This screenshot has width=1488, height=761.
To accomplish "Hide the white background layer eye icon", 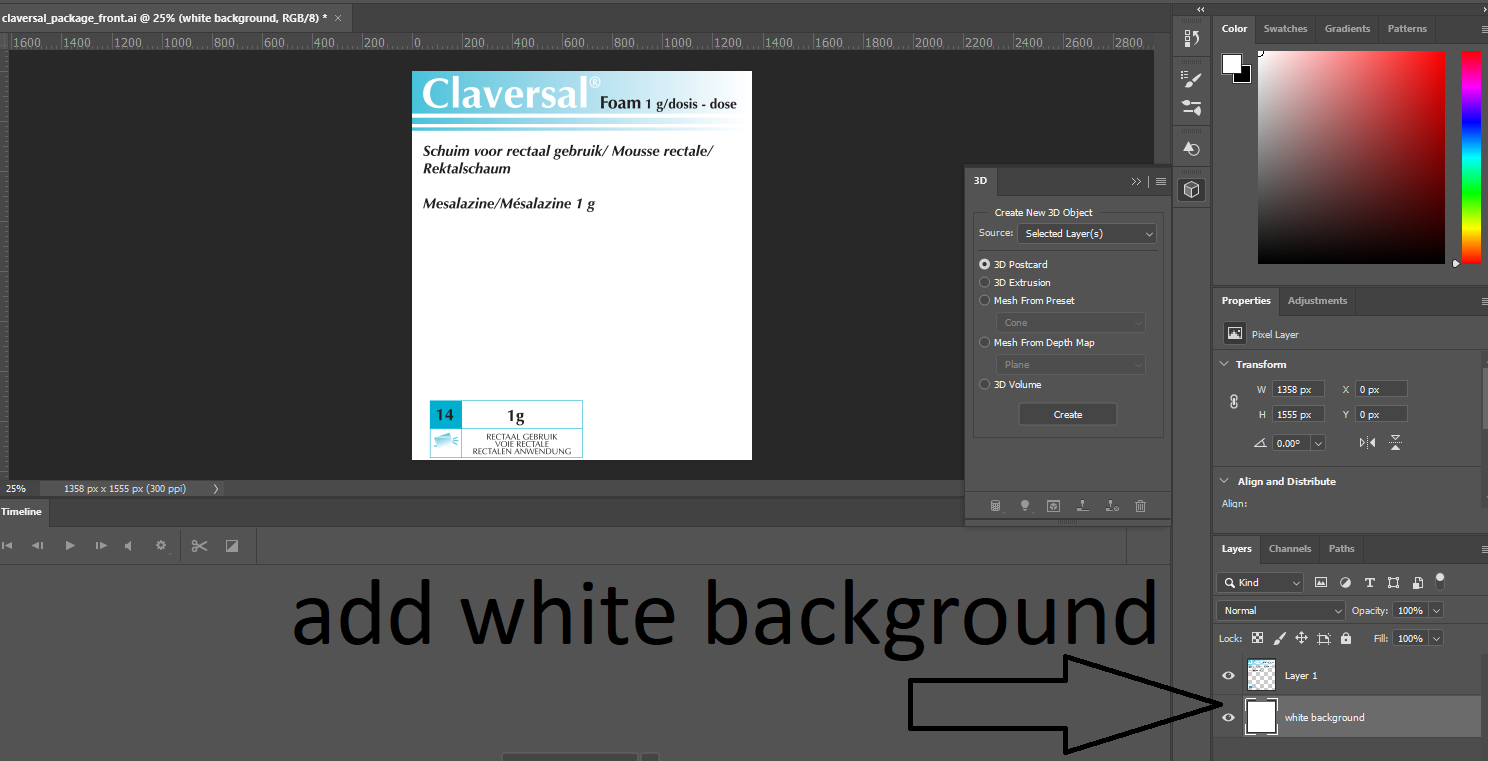I will [1229, 717].
